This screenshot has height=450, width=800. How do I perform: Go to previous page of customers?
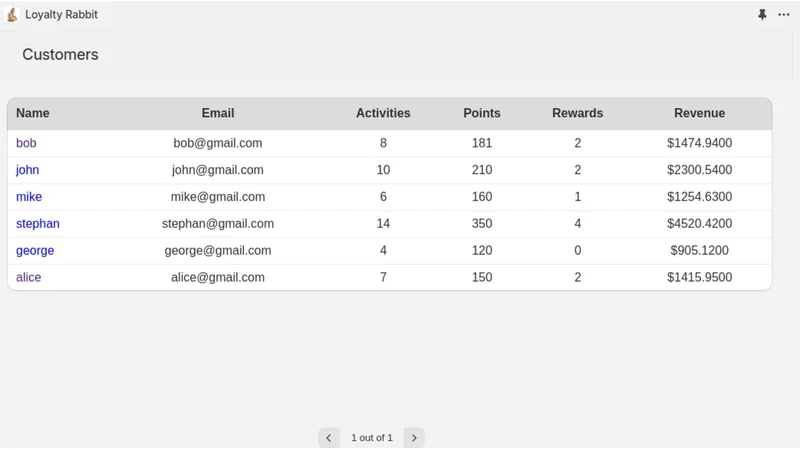[x=329, y=438]
